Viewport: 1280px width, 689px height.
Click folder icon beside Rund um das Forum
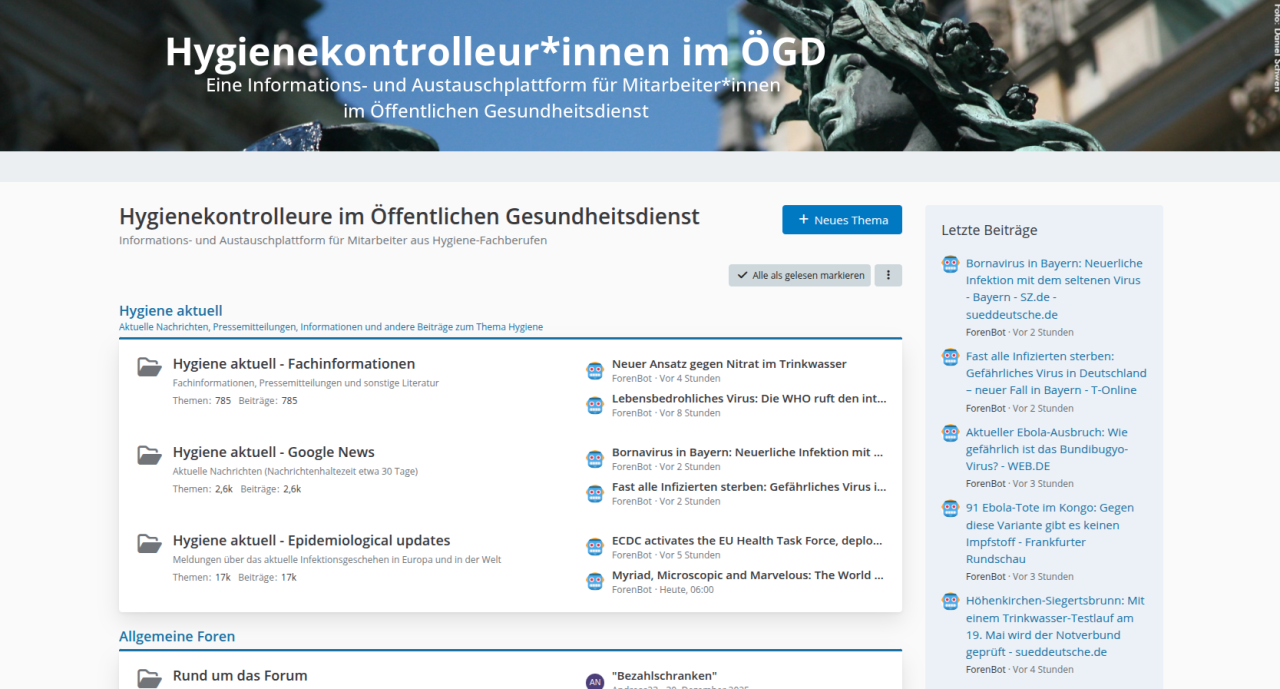tap(149, 678)
